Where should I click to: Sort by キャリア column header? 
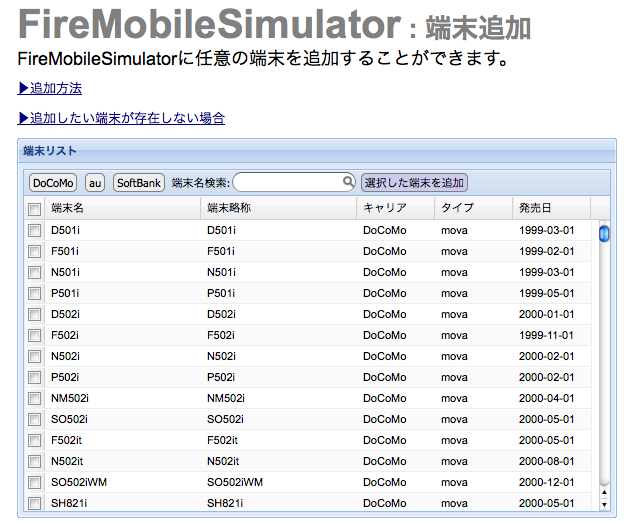click(x=396, y=208)
